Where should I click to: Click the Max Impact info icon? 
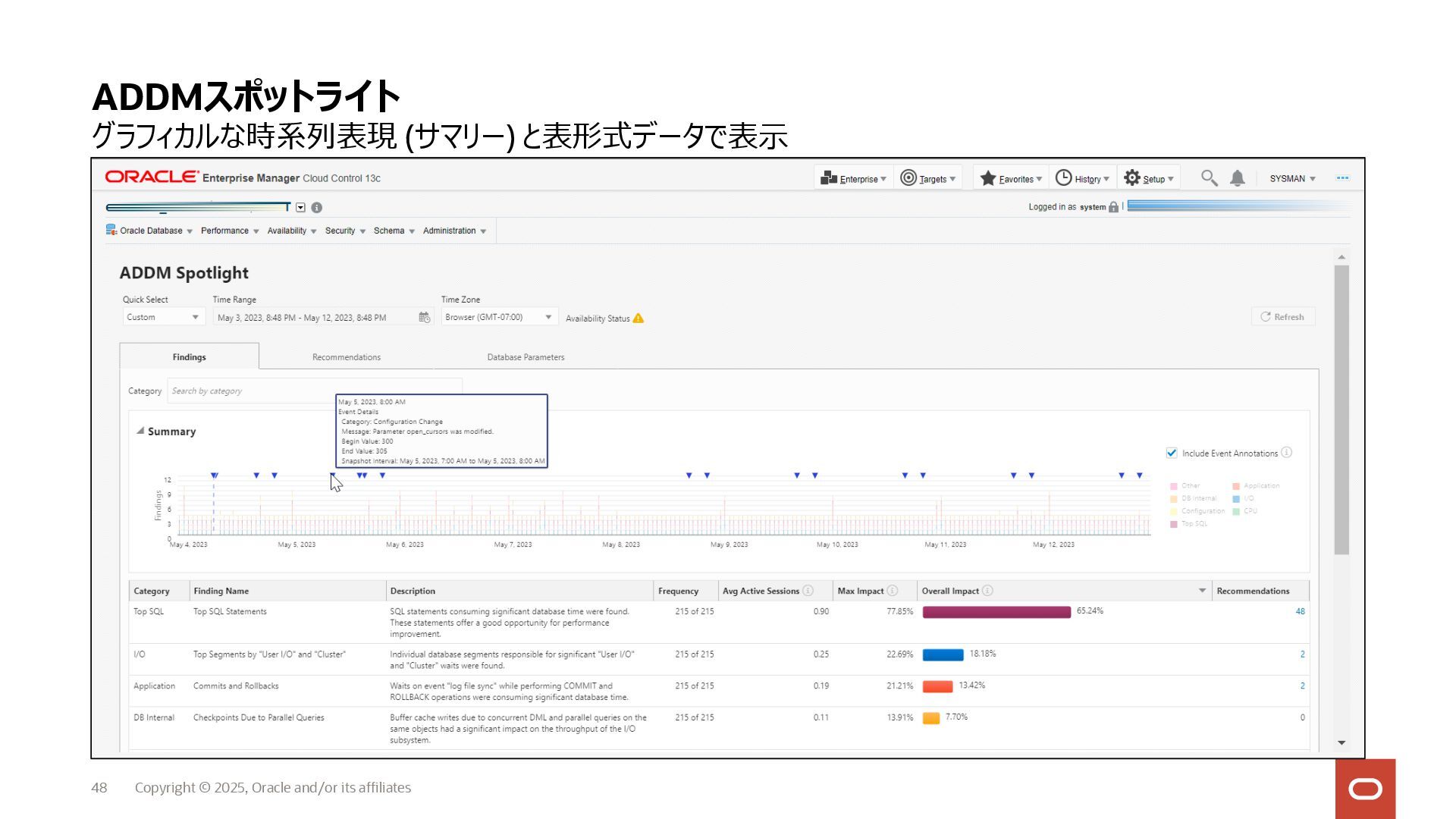tap(893, 591)
